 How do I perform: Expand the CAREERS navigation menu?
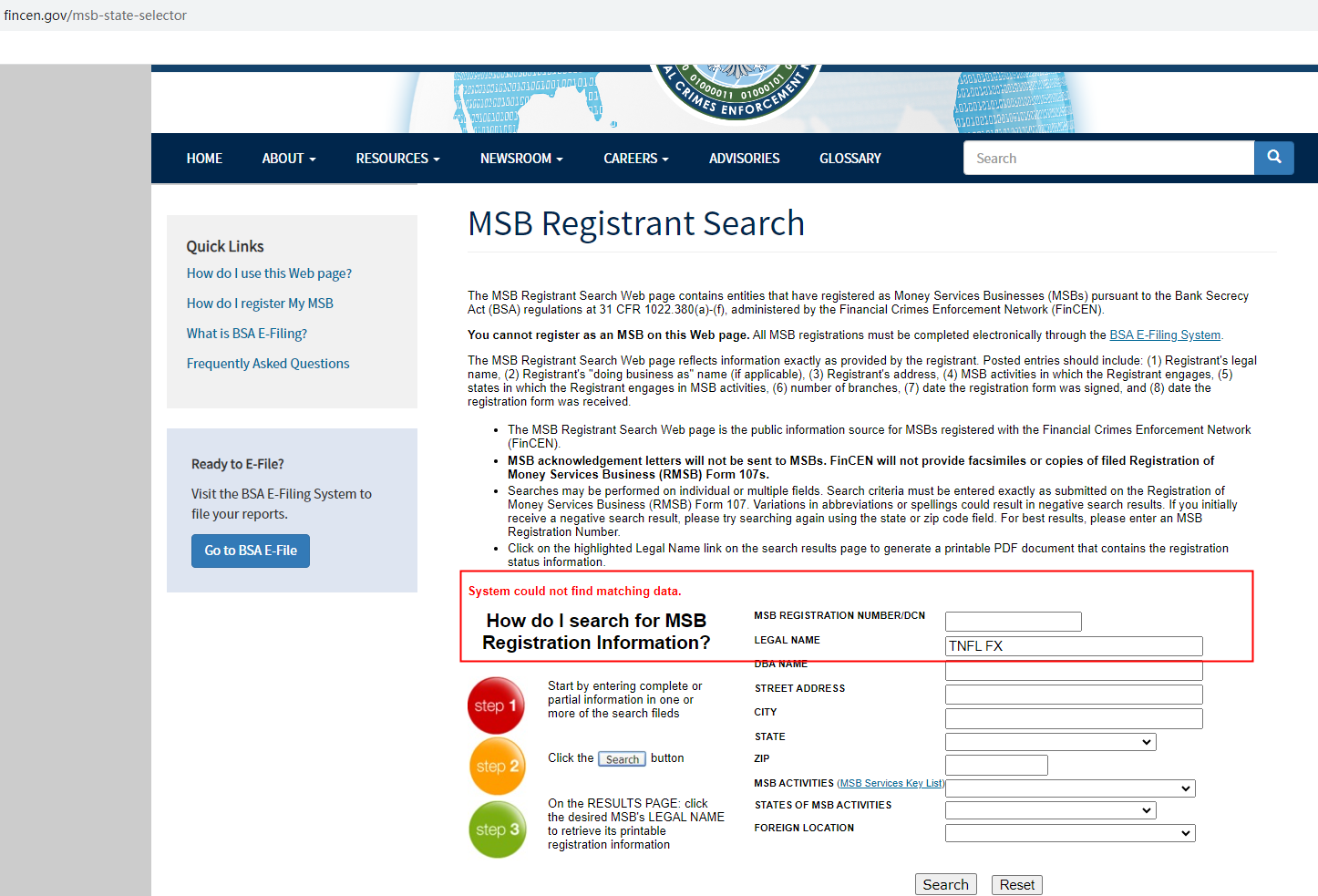(x=636, y=159)
